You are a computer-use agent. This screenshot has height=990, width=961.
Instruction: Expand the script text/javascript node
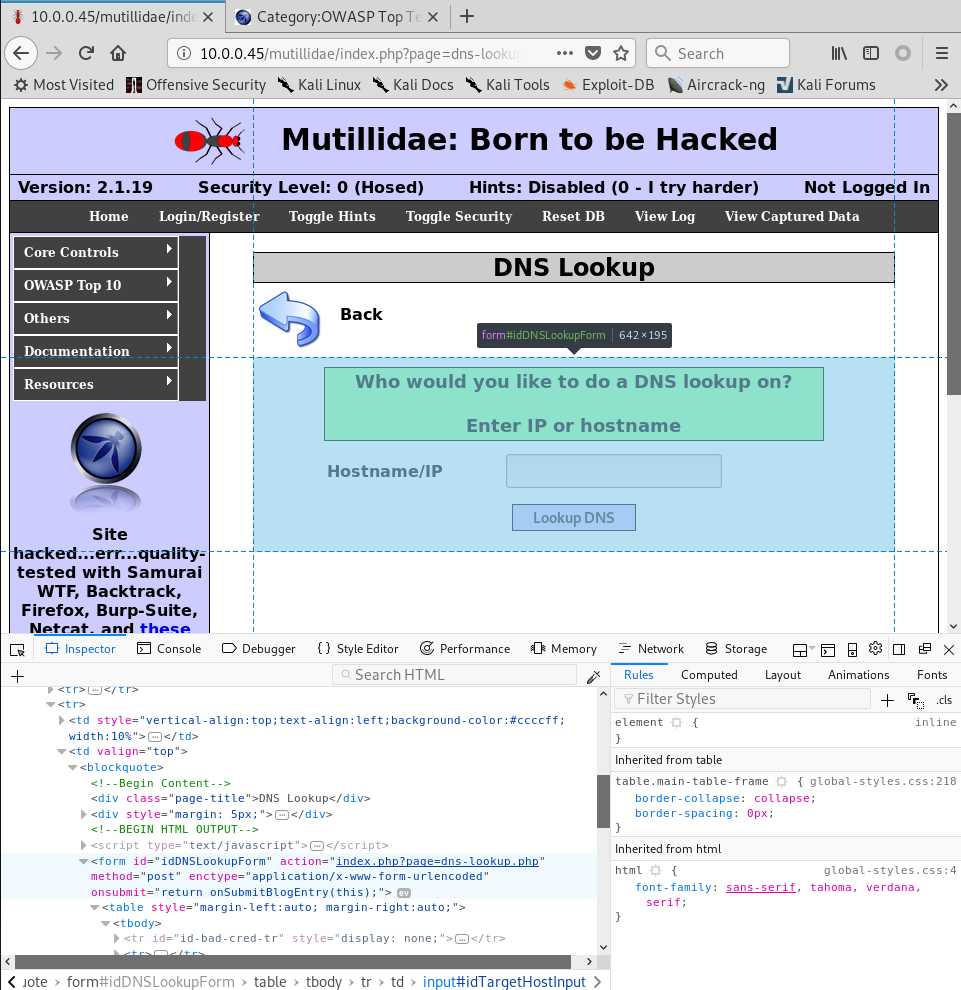pyautogui.click(x=83, y=845)
